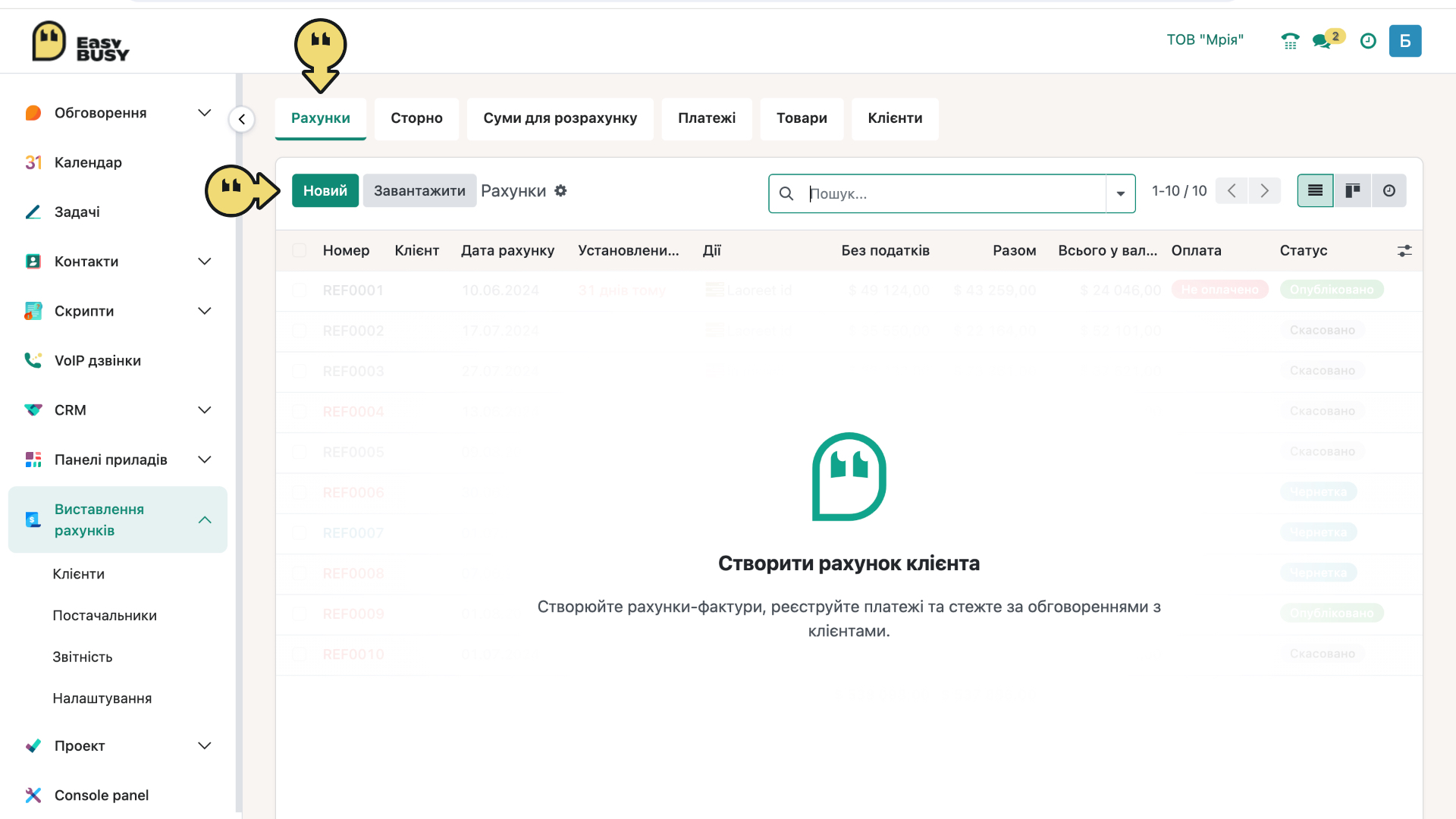Open column settings adjust icon
1456x819 pixels.
tap(1404, 250)
